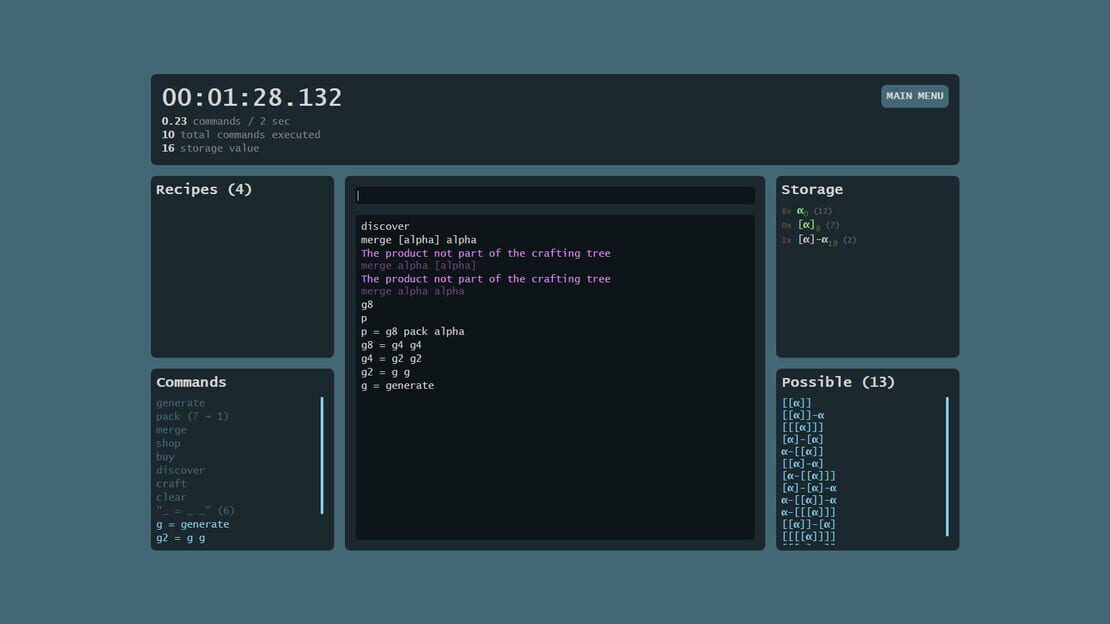Select the α (12) item in Storage
The image size is (1110, 624).
(x=807, y=211)
